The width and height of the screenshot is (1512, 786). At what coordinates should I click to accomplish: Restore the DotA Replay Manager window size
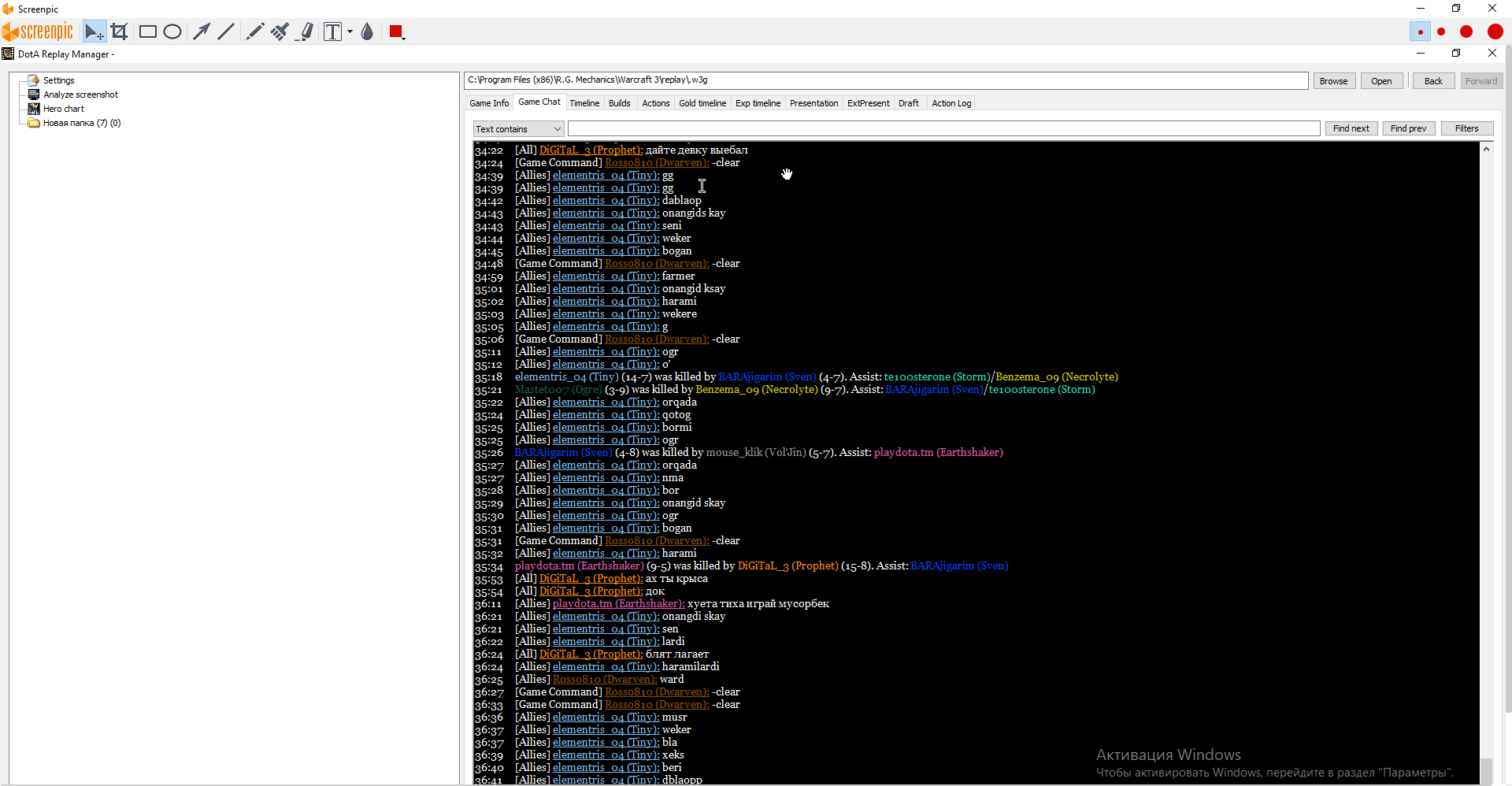[x=1456, y=54]
